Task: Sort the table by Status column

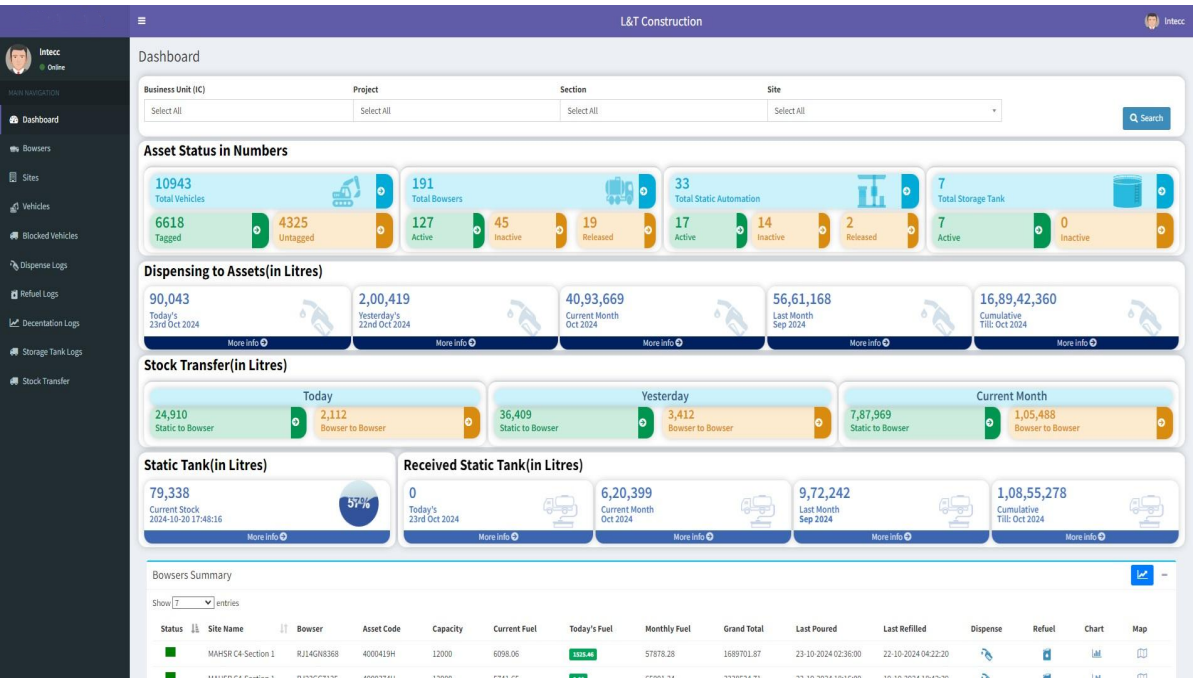Action: (179, 629)
